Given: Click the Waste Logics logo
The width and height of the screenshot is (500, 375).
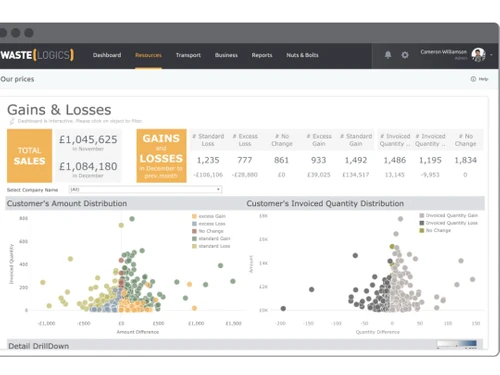Looking at the screenshot, I should pyautogui.click(x=37, y=55).
